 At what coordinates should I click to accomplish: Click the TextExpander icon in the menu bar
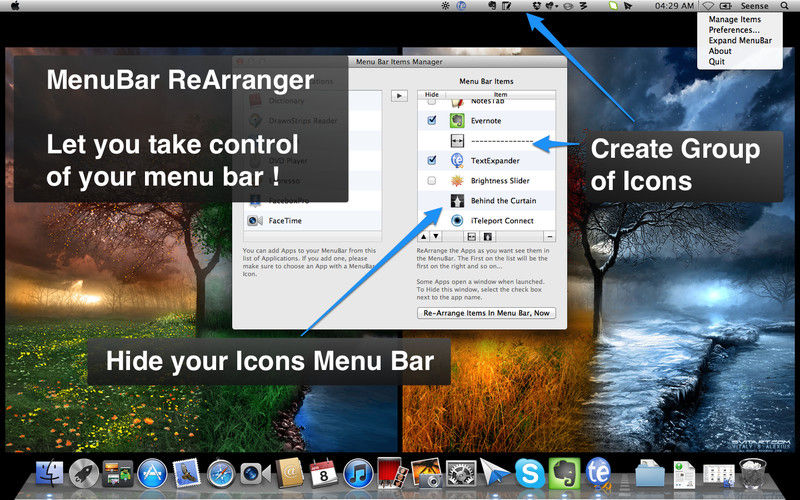(461, 6)
